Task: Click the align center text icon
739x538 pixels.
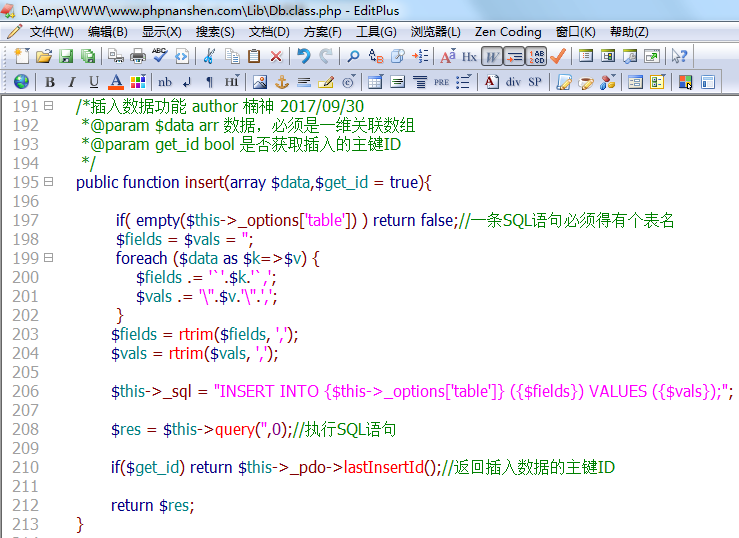Action: pos(419,82)
